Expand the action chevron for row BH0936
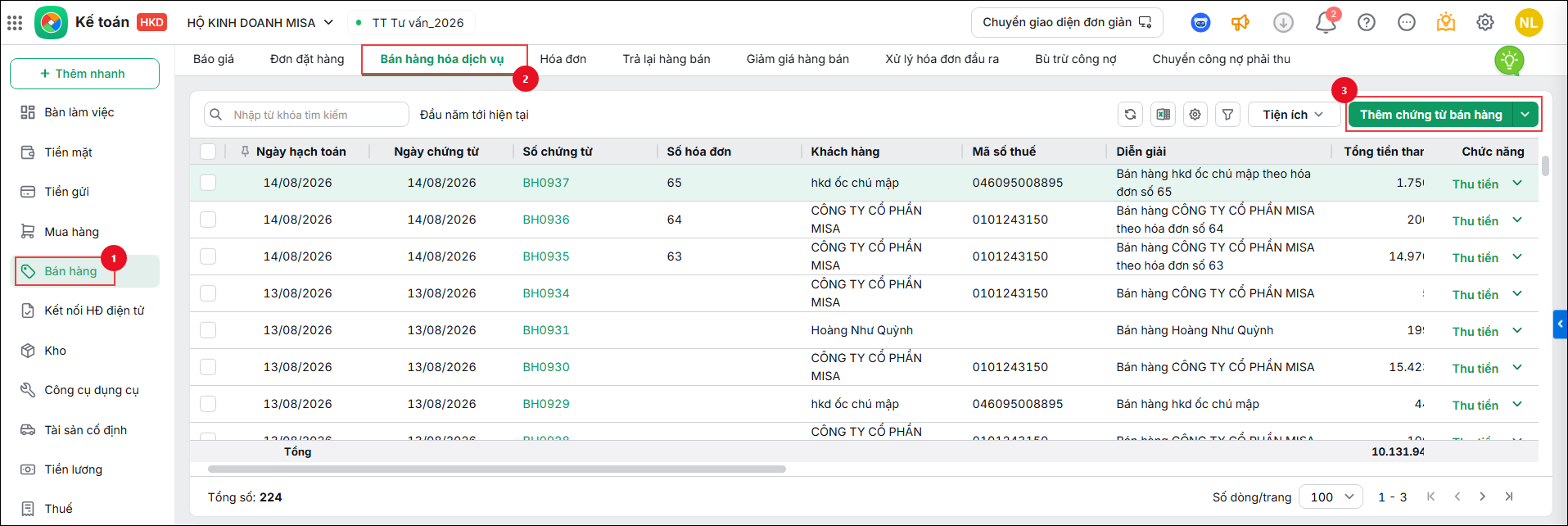1568x526 pixels. click(1517, 220)
